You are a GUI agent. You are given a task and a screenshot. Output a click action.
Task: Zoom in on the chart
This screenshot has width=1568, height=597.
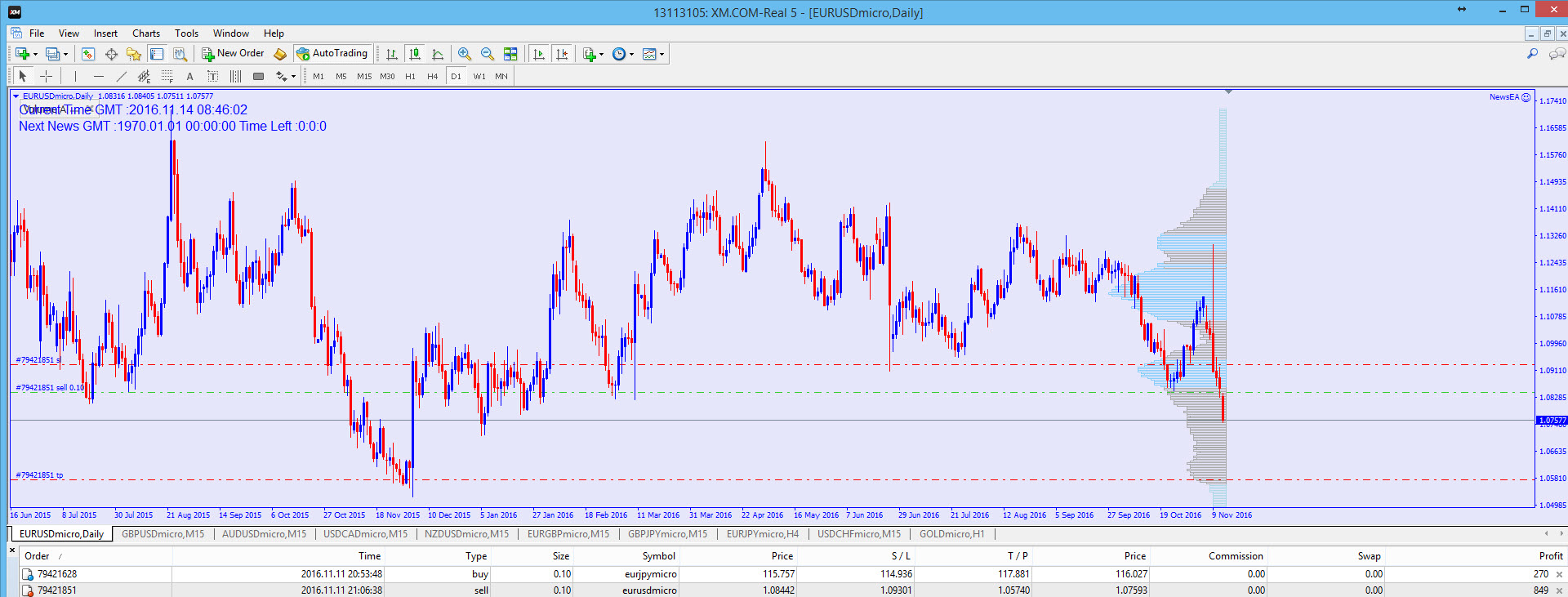[465, 54]
